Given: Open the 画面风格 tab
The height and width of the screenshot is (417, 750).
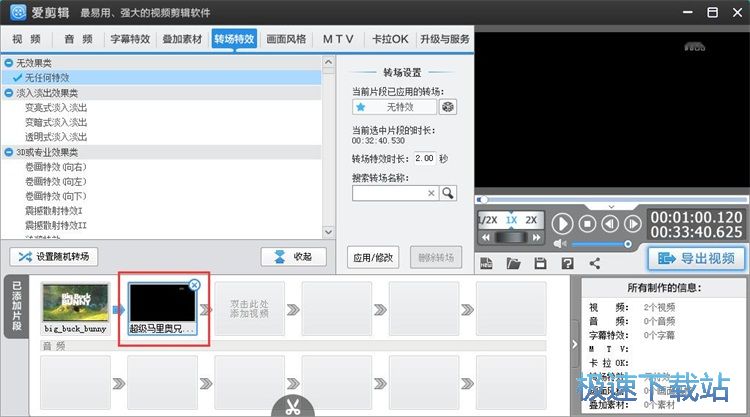Looking at the screenshot, I should [286, 39].
